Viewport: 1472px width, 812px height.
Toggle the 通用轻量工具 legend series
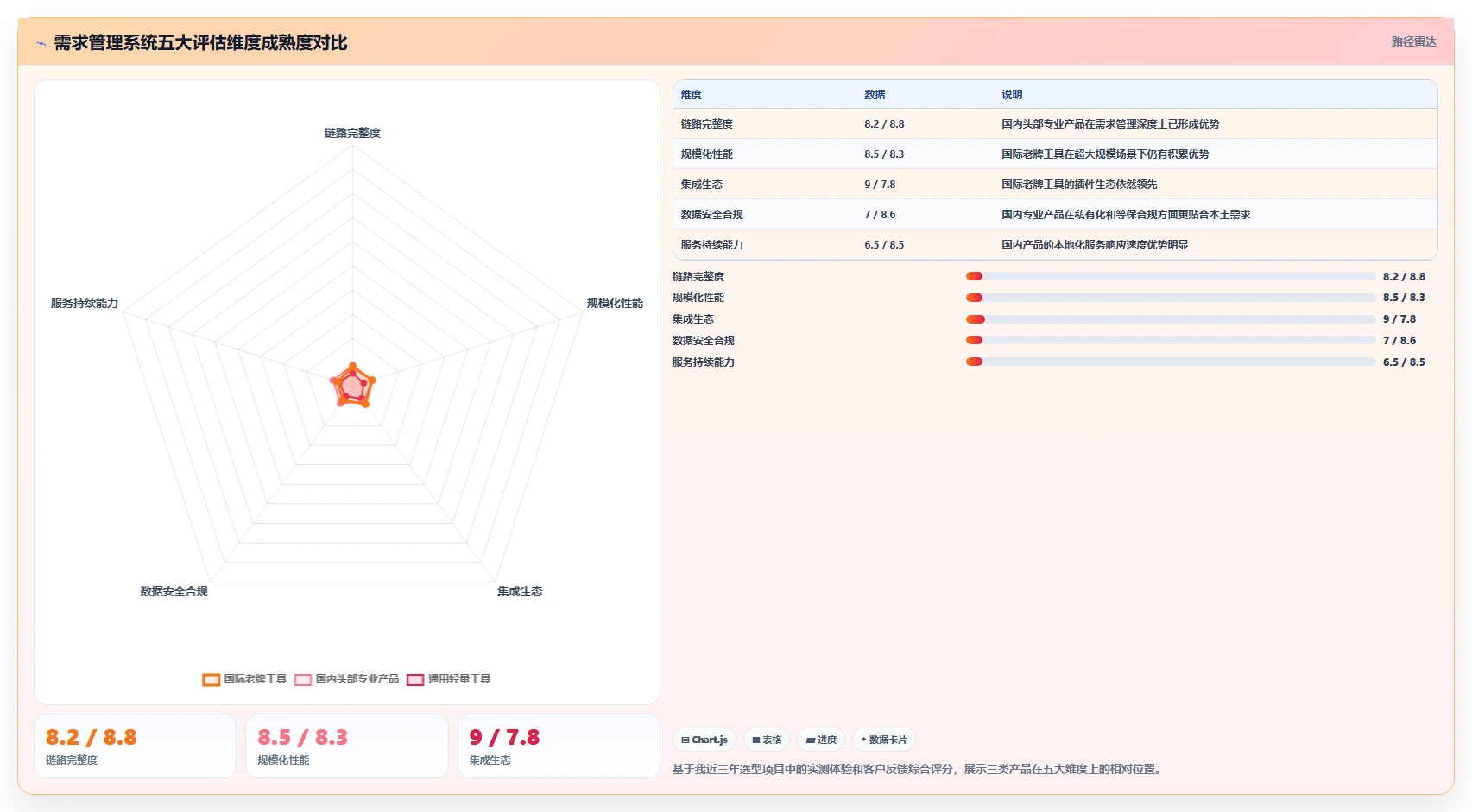coord(448,679)
